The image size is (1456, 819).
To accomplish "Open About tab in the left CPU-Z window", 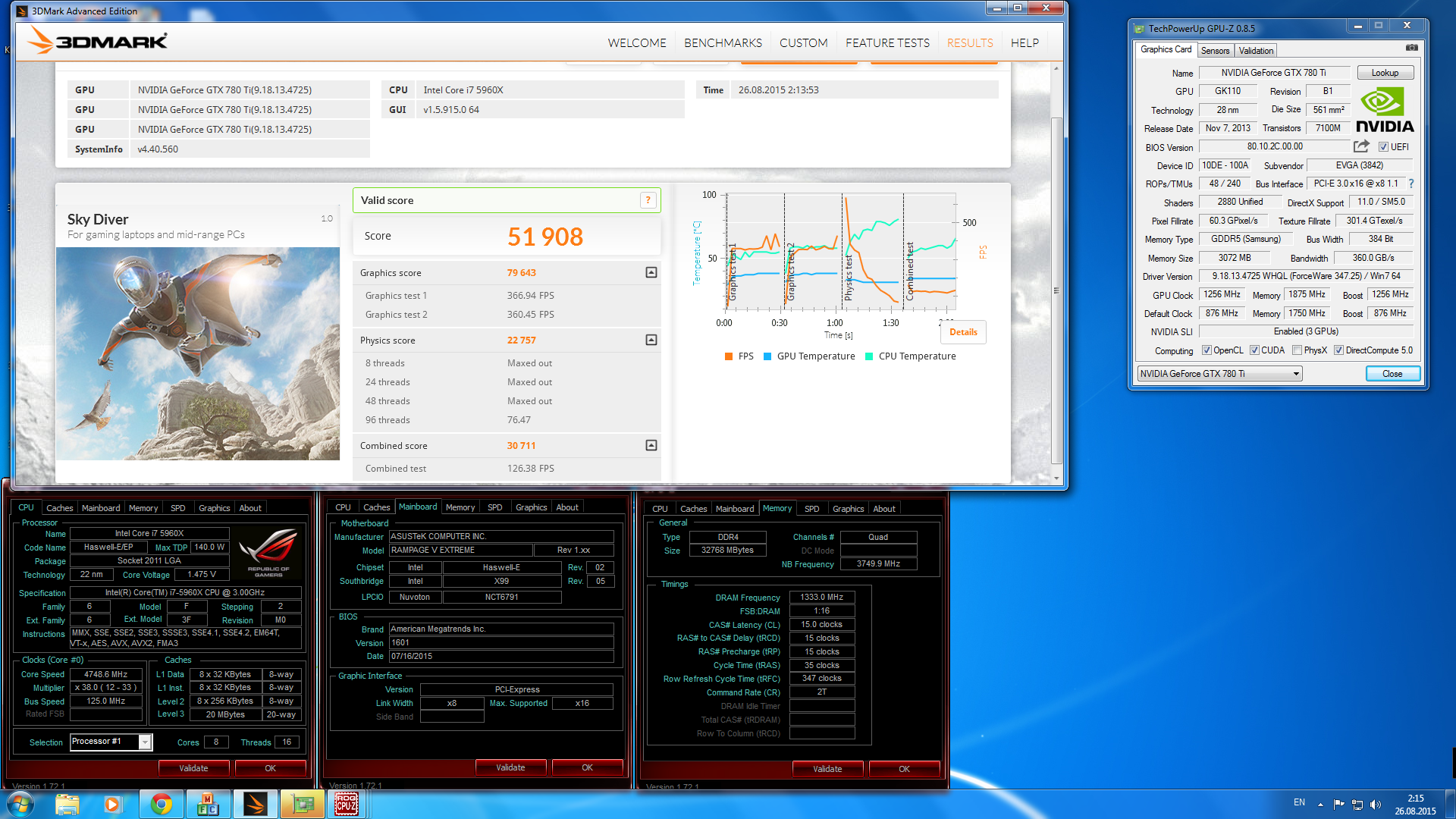I will tap(250, 508).
